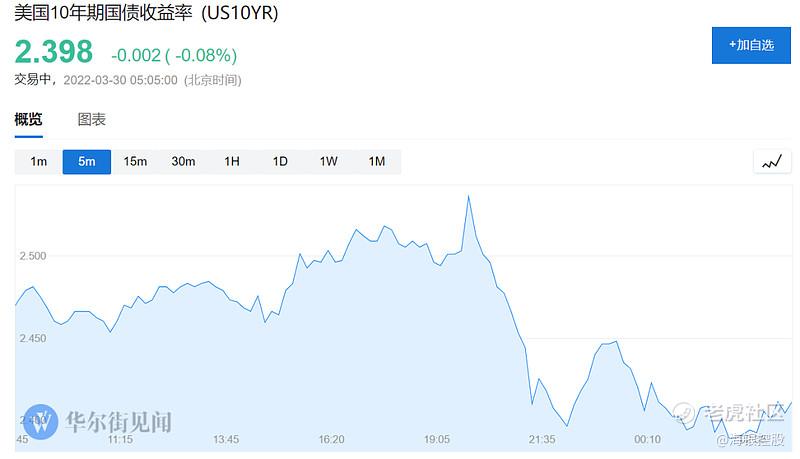Click the US10YR title heading

[x=146, y=13]
